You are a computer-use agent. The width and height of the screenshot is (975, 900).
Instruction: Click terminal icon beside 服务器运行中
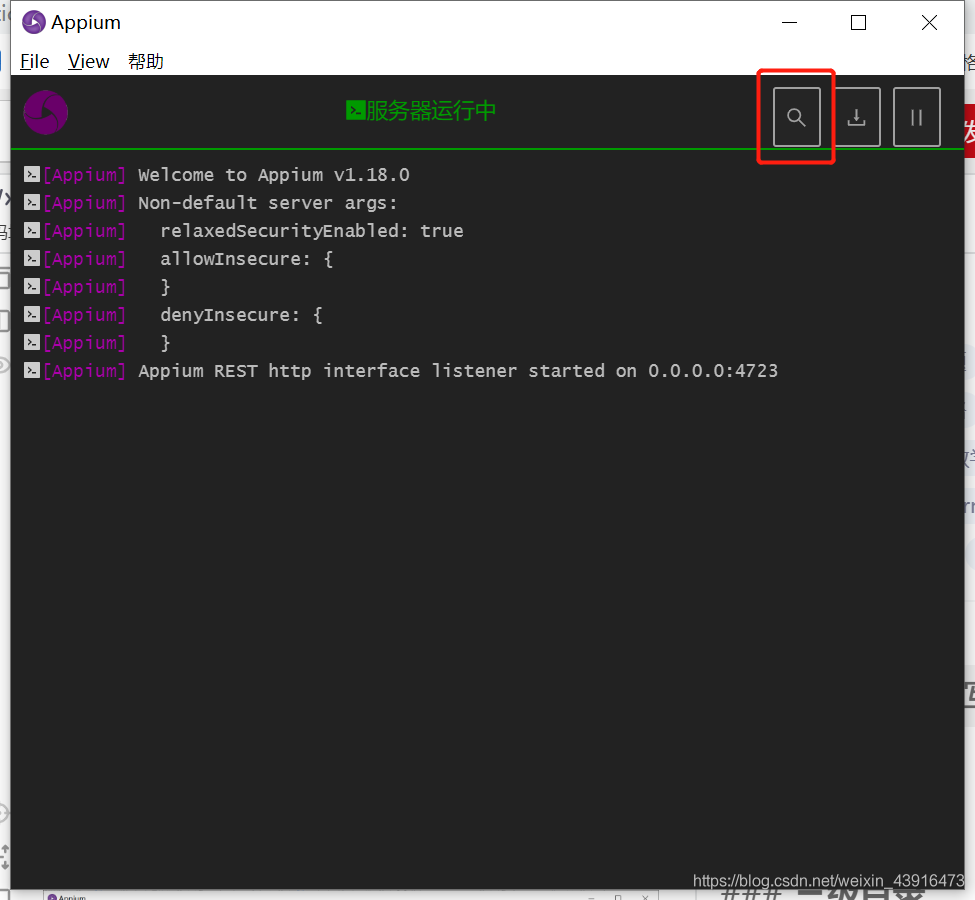click(x=356, y=111)
